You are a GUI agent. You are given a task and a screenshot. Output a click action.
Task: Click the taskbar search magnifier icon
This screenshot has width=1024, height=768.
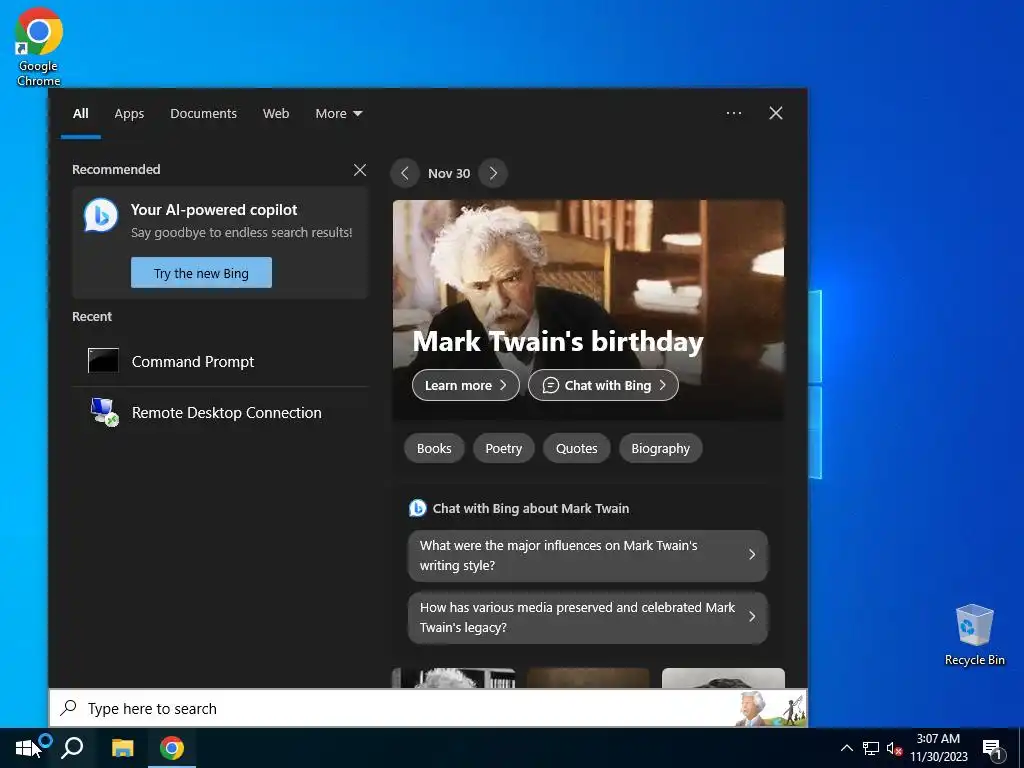pyautogui.click(x=72, y=748)
